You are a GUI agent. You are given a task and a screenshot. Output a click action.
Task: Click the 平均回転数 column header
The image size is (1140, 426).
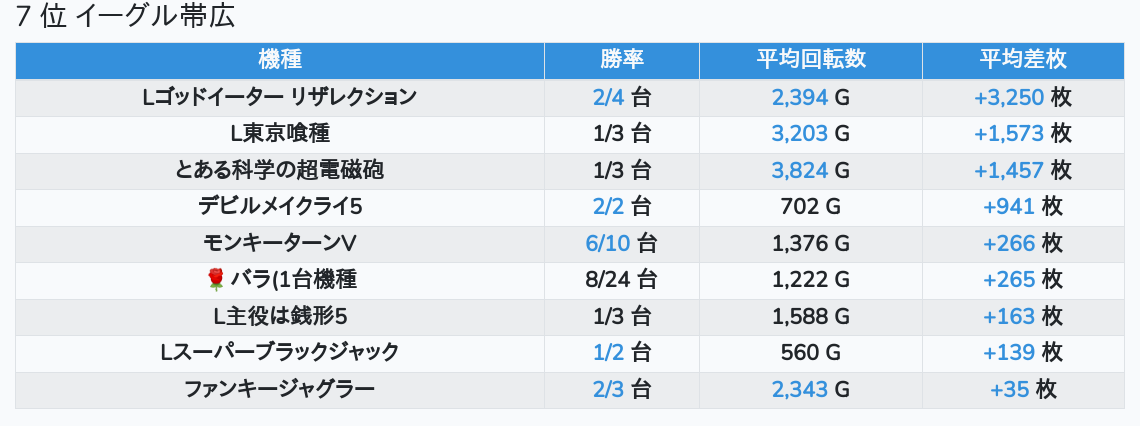pos(810,60)
